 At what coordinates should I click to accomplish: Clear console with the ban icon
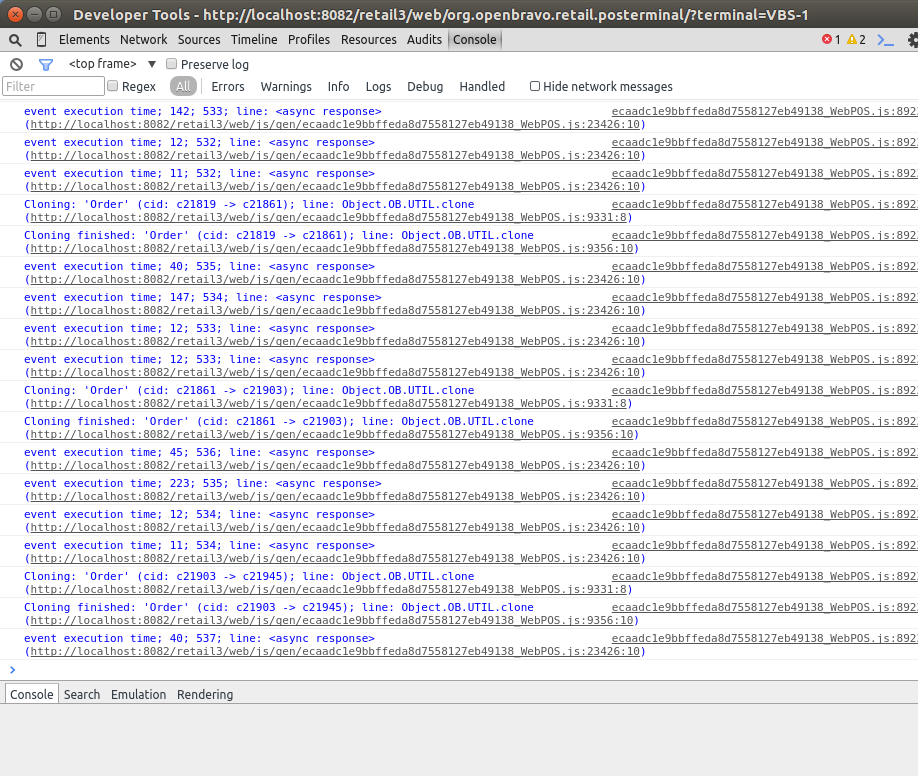[16, 64]
